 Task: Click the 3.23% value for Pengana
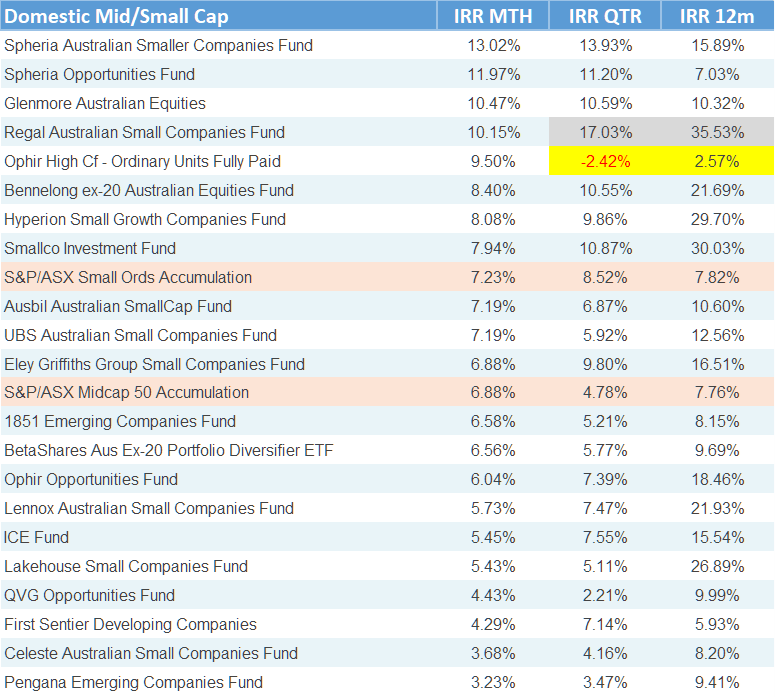tap(493, 682)
